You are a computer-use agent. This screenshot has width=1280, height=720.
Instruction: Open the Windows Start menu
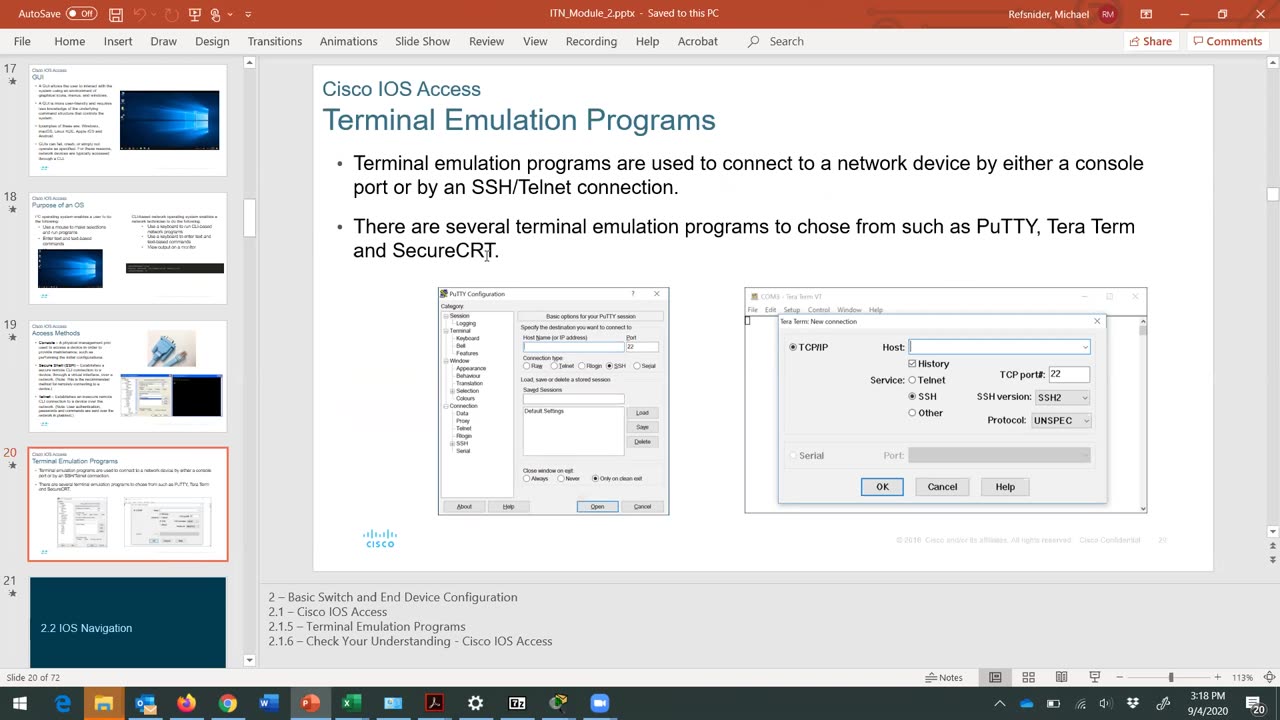point(19,703)
